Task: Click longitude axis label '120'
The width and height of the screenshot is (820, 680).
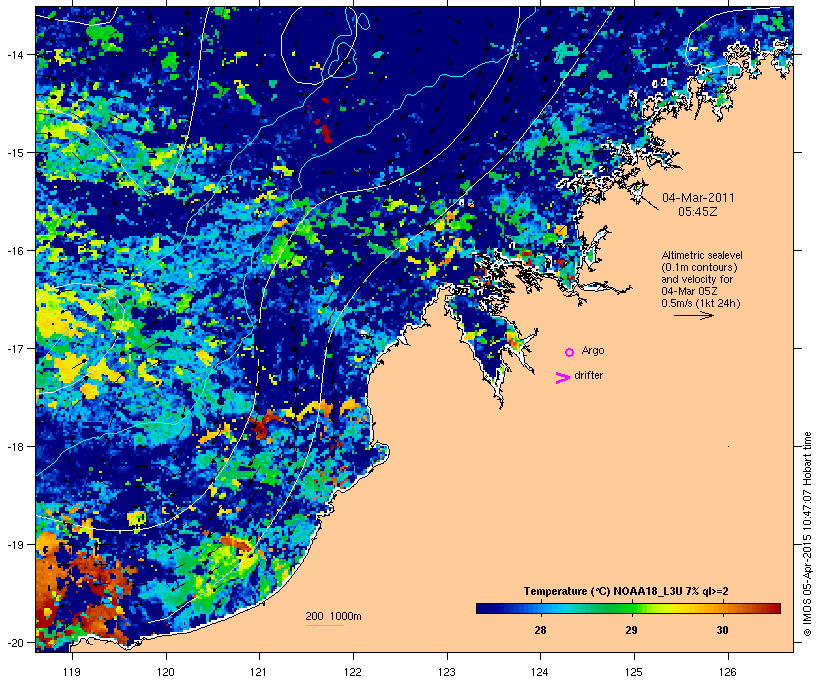Action: [x=166, y=672]
